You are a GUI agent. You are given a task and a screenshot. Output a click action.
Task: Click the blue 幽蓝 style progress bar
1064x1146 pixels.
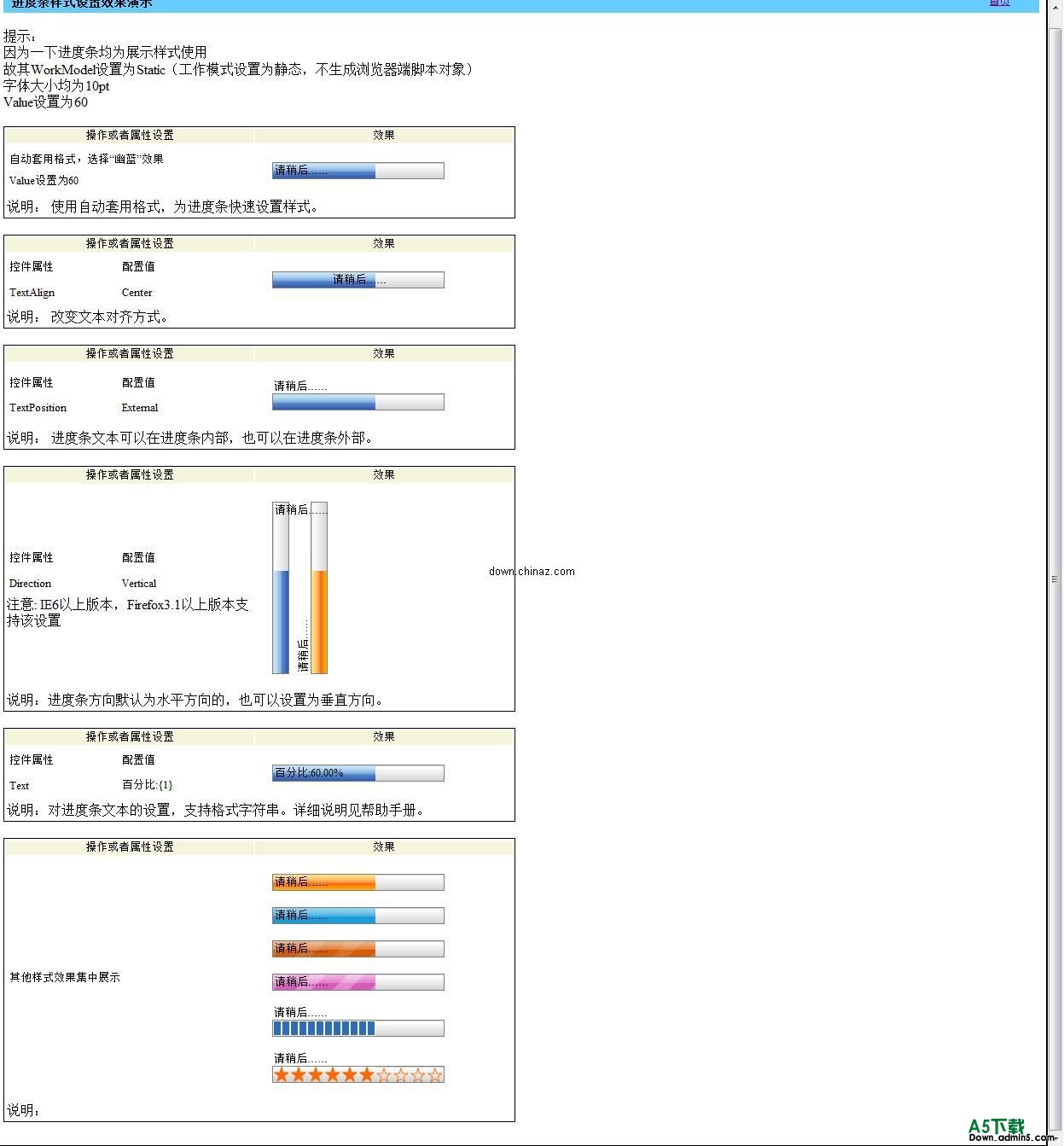357,170
